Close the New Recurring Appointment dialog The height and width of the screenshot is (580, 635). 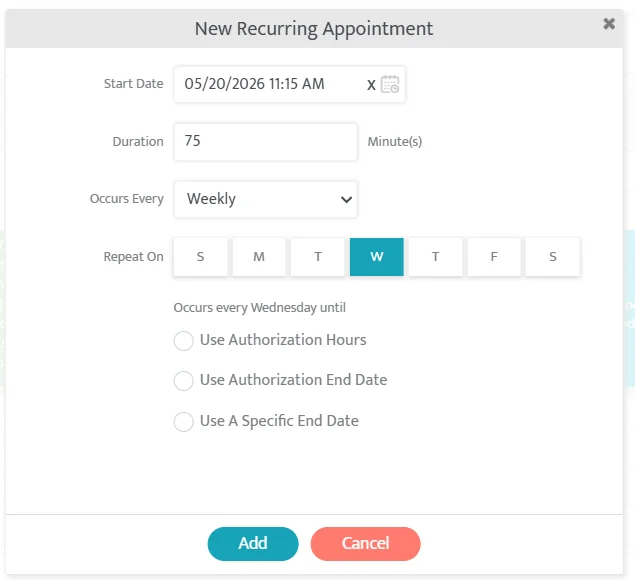609,24
